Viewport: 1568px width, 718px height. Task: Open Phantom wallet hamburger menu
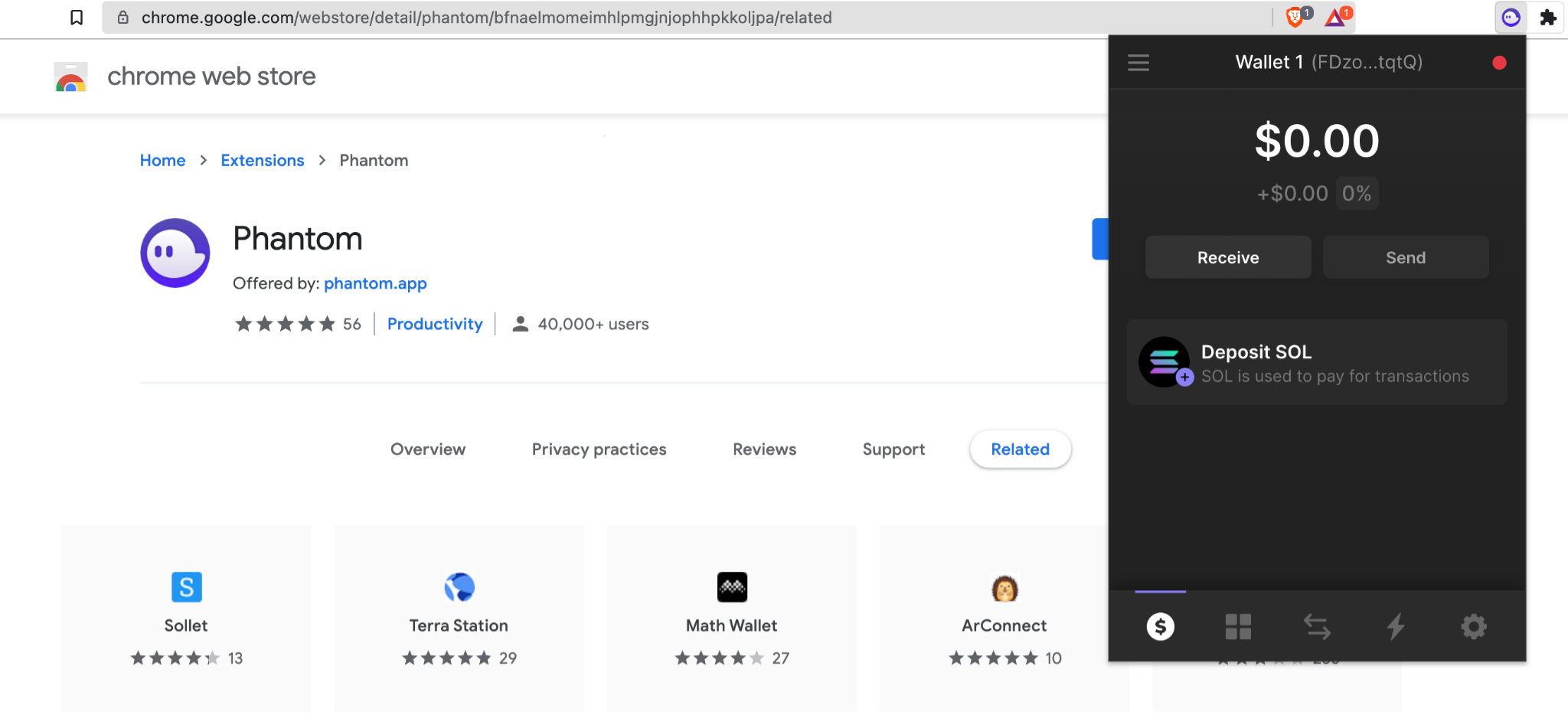(1138, 63)
